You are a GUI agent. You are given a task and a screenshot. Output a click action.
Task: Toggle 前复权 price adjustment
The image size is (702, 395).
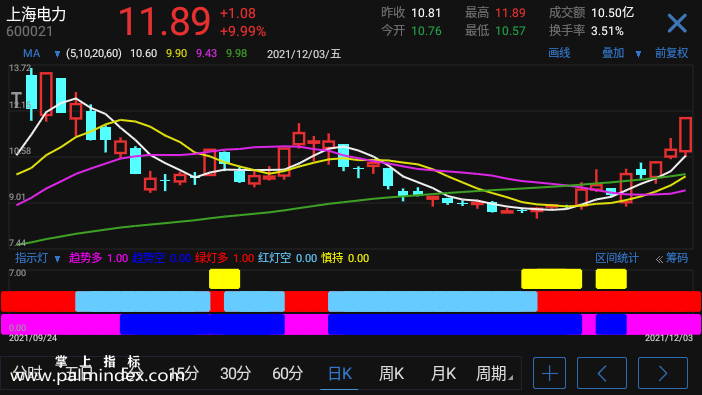[x=671, y=53]
